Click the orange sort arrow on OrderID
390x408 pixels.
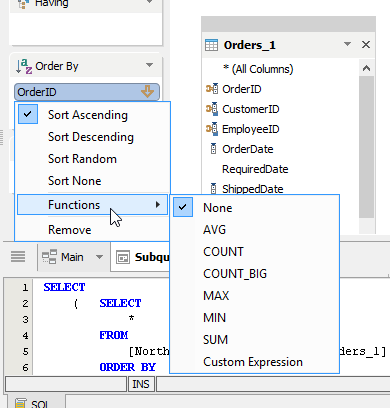147,91
